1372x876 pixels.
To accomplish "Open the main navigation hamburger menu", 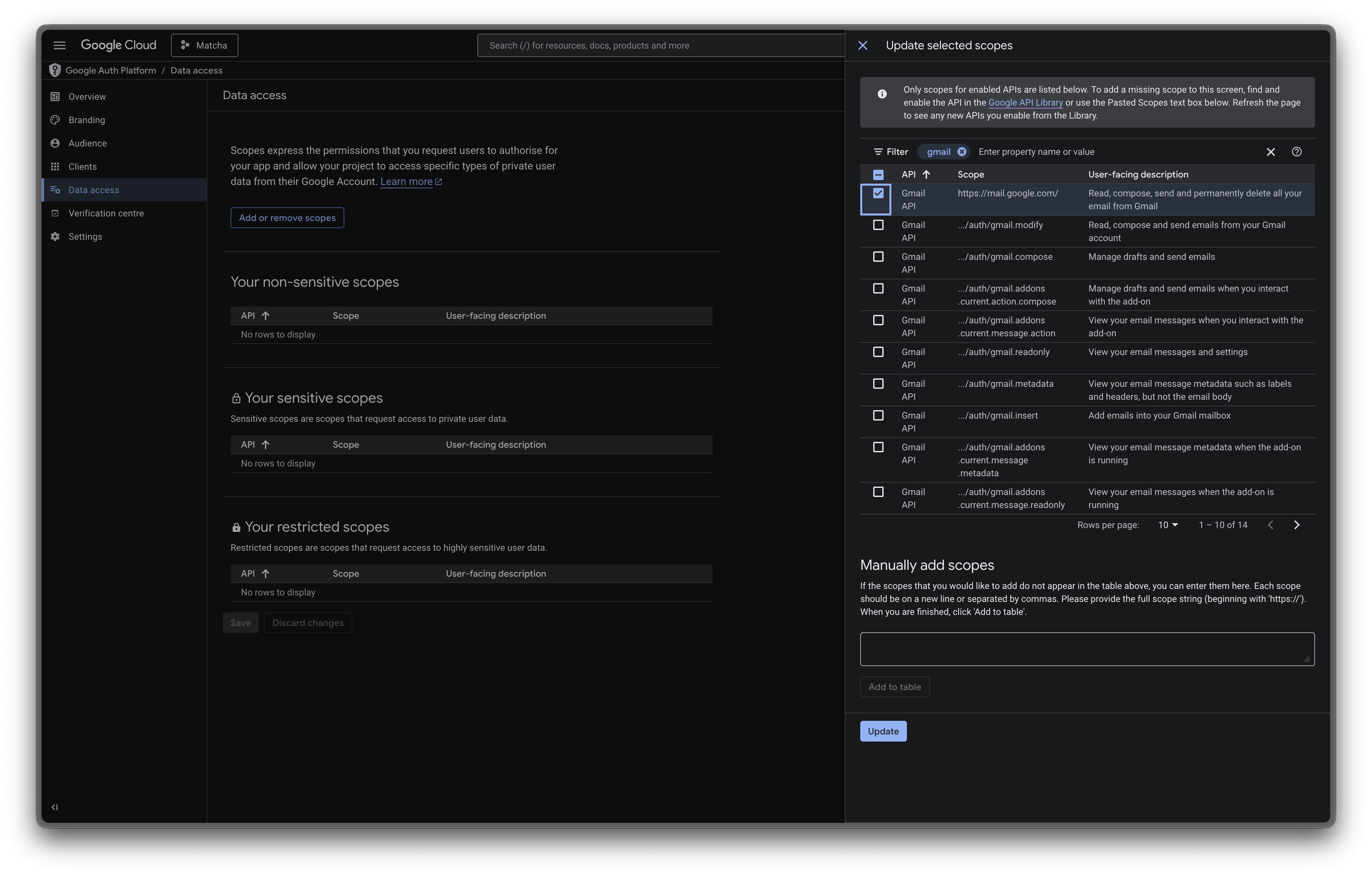I will (59, 45).
